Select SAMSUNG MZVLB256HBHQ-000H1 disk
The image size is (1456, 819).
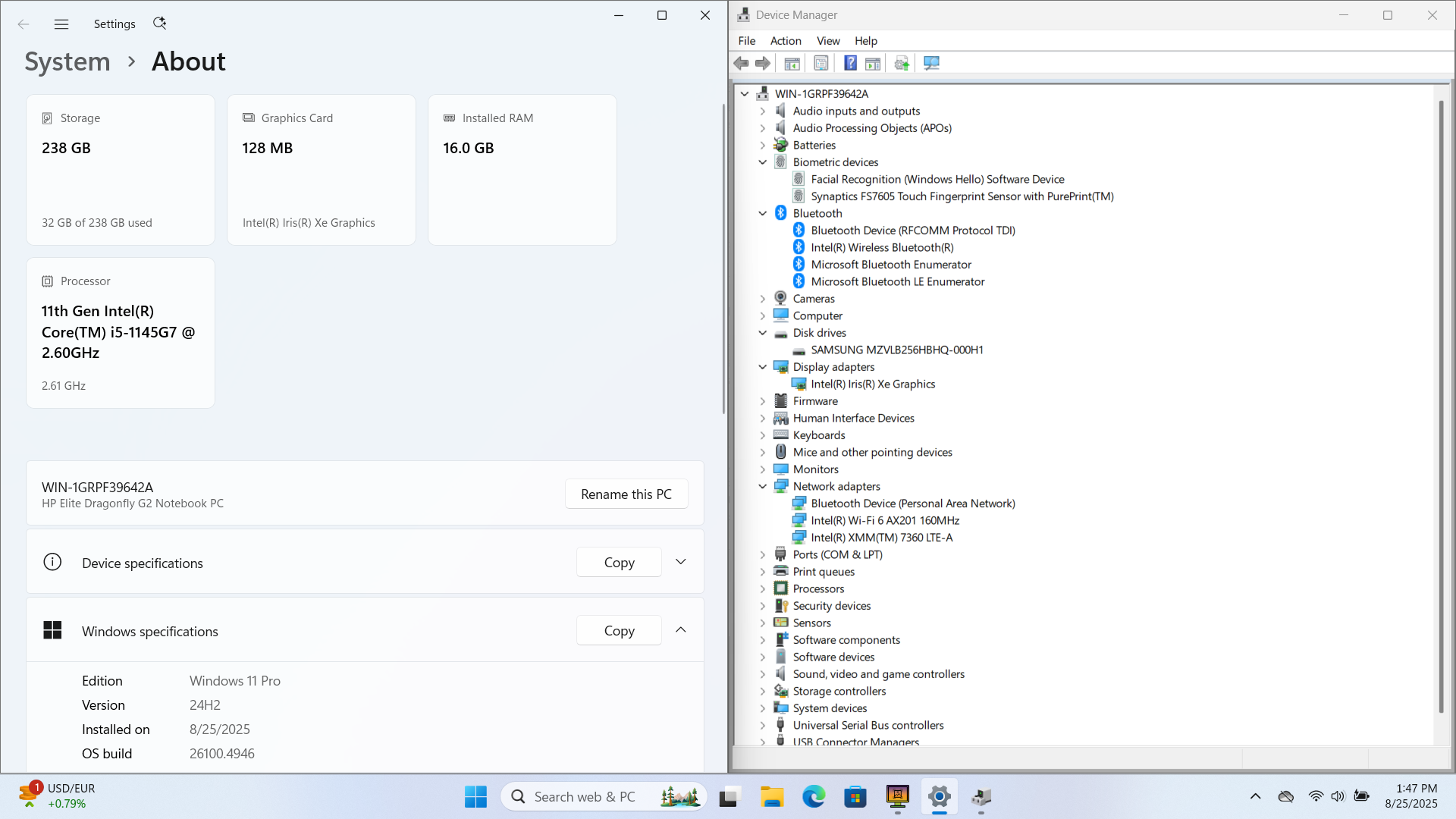point(897,350)
